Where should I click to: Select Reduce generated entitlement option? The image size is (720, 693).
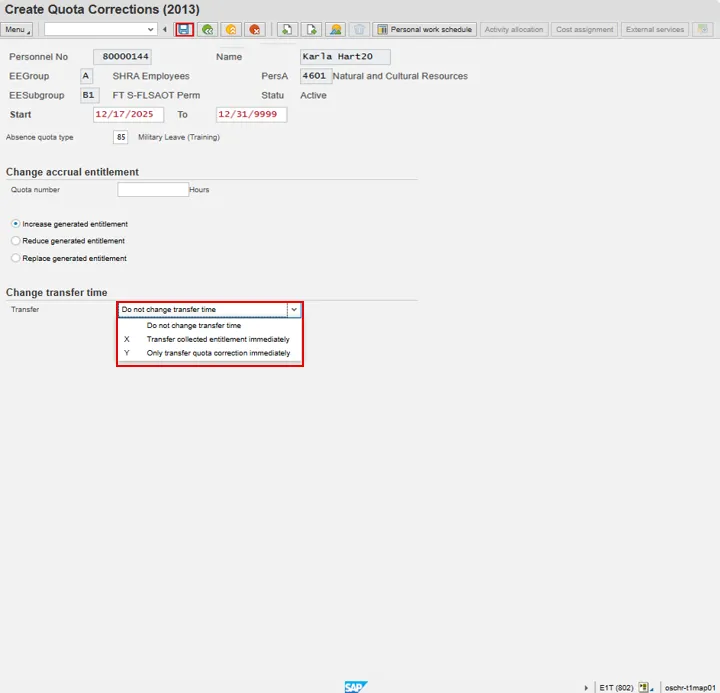tap(15, 241)
